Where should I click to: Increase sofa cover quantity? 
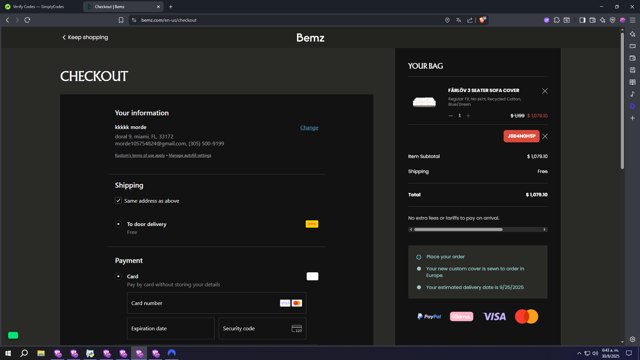(468, 116)
